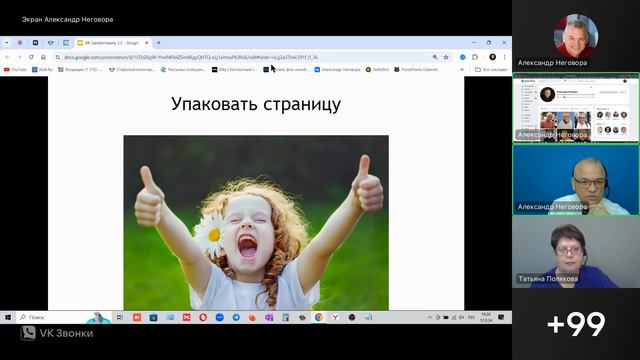
Task: Show hidden system tray icons chevron
Action: click(x=429, y=317)
